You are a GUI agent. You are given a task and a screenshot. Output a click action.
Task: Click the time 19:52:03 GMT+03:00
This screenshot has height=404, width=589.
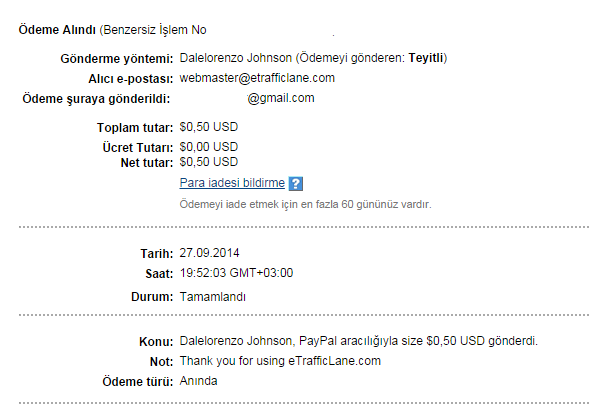(x=236, y=273)
